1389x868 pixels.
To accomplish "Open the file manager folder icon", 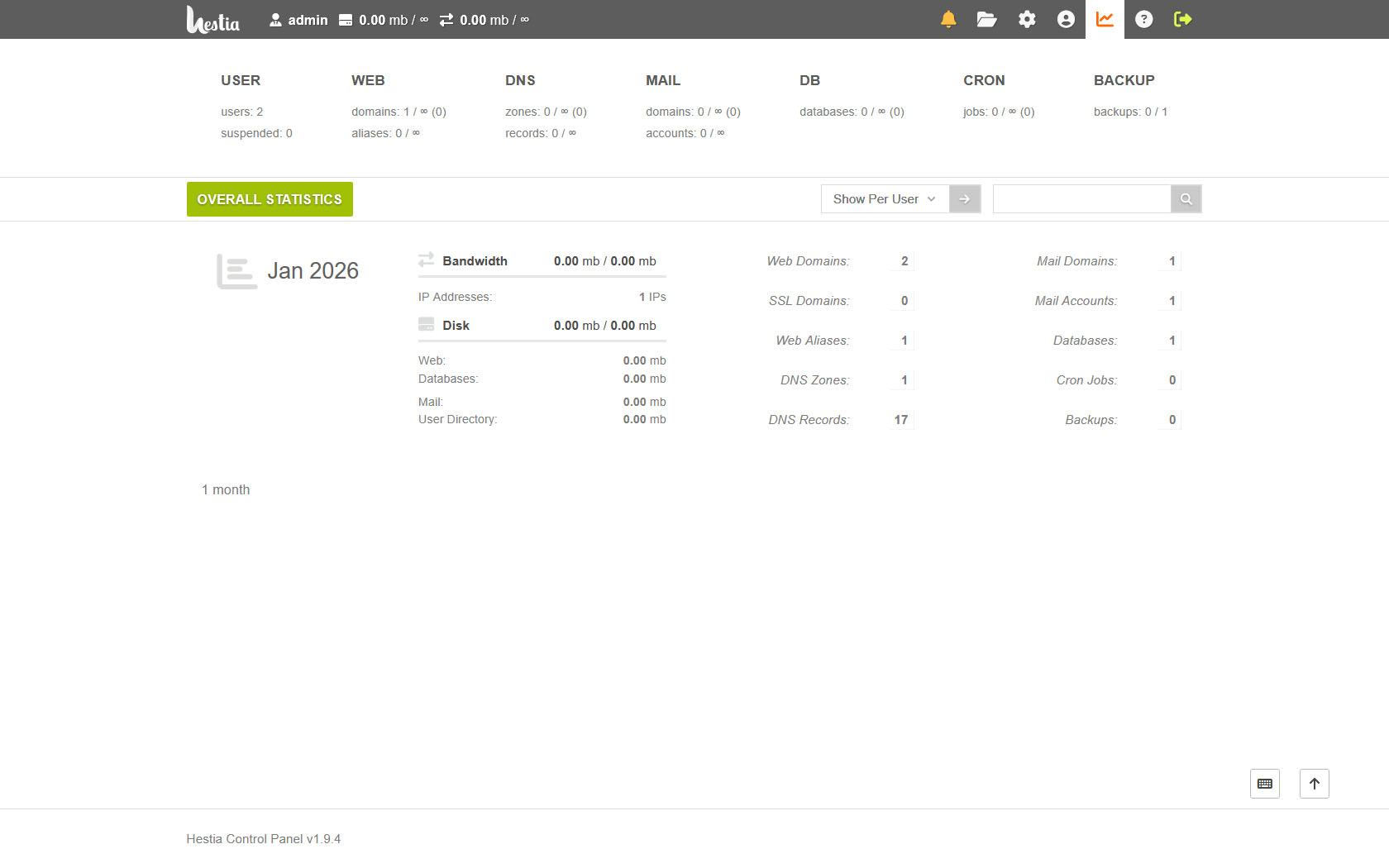I will coord(986,19).
